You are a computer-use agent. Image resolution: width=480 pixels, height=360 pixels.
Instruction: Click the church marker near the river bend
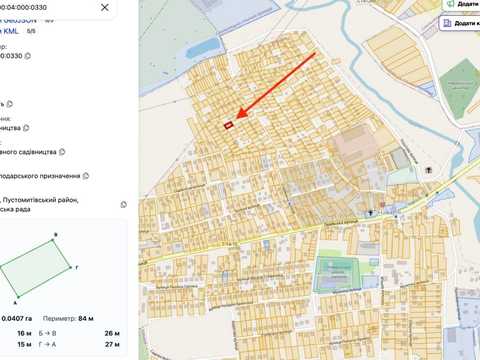(429, 170)
